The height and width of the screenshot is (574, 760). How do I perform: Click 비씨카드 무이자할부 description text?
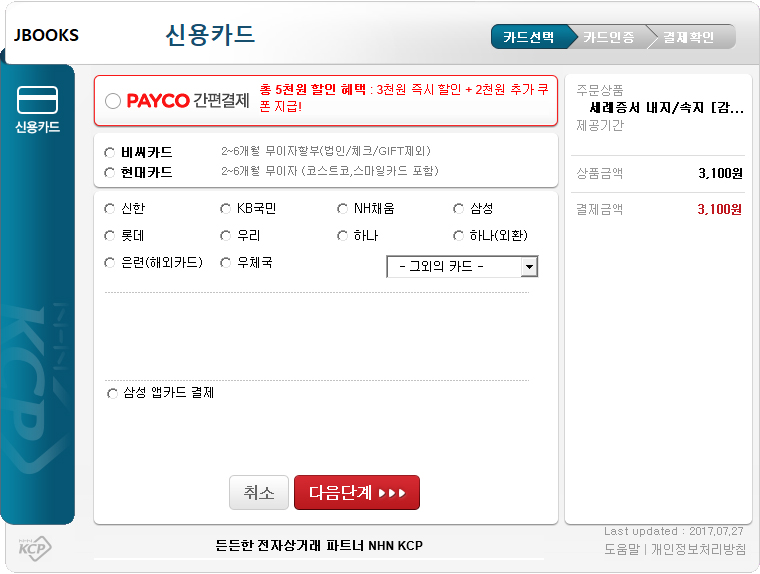pyautogui.click(x=326, y=151)
